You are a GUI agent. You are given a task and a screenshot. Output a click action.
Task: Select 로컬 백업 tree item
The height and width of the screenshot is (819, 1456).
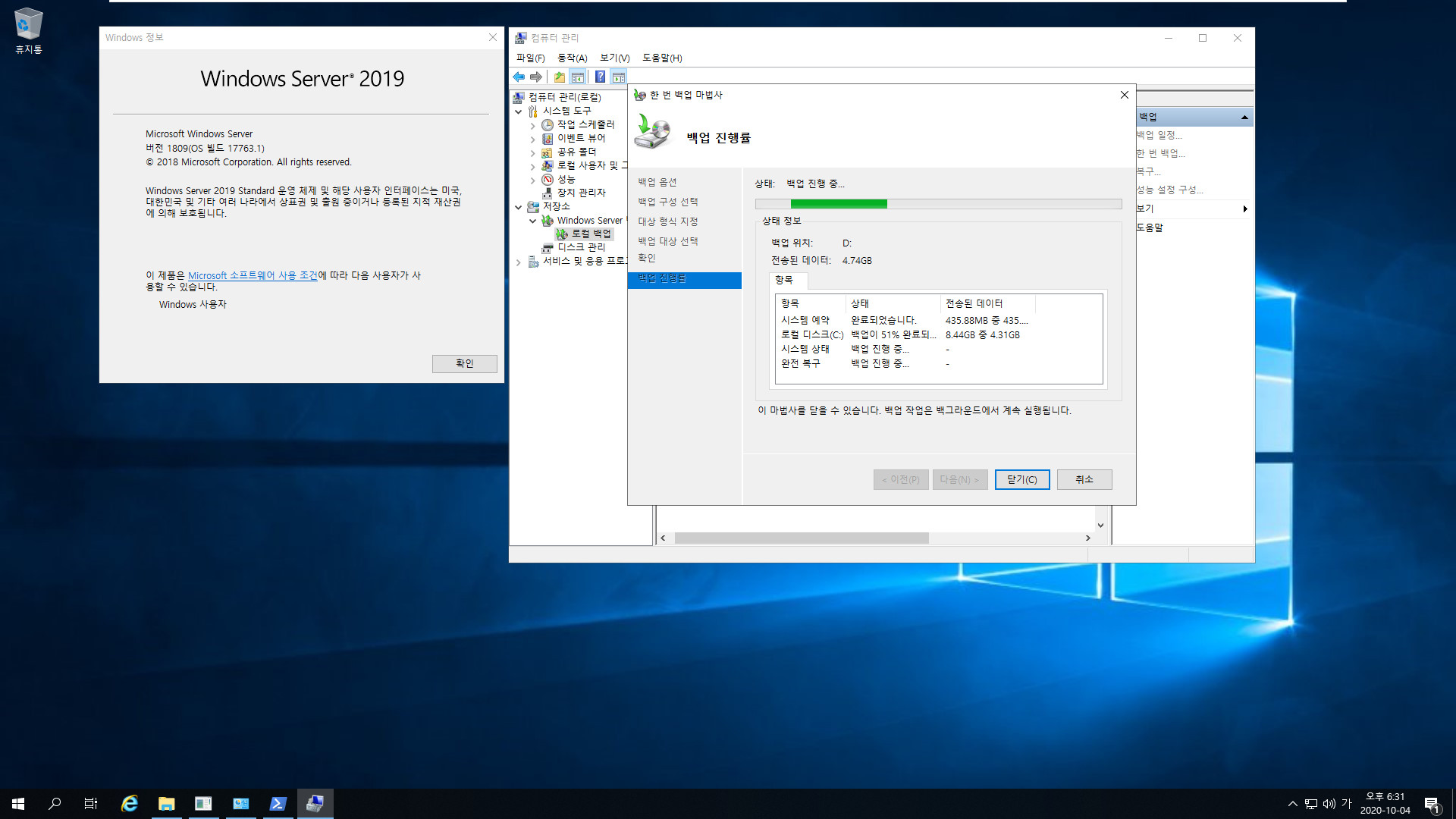pyautogui.click(x=584, y=234)
